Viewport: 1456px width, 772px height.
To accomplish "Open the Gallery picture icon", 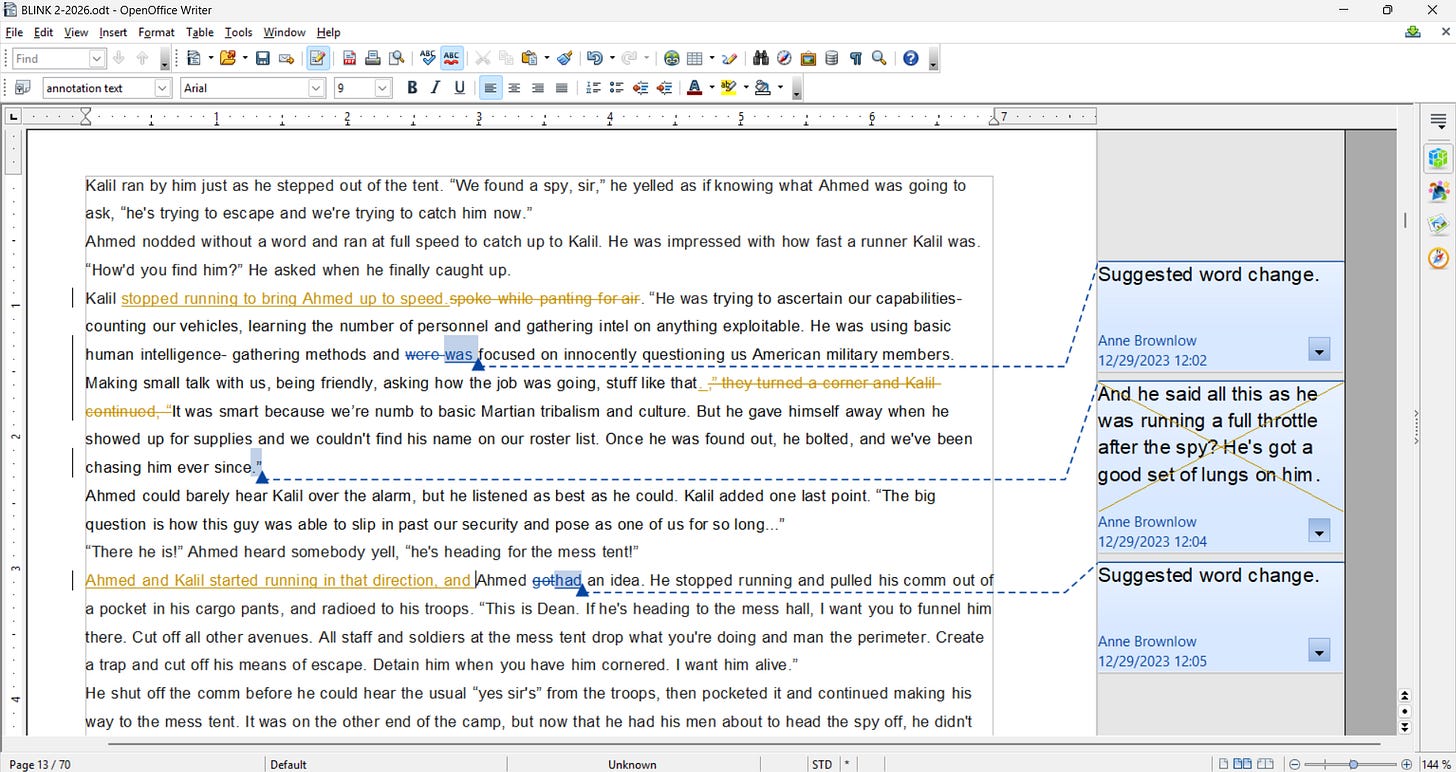I will [x=808, y=59].
